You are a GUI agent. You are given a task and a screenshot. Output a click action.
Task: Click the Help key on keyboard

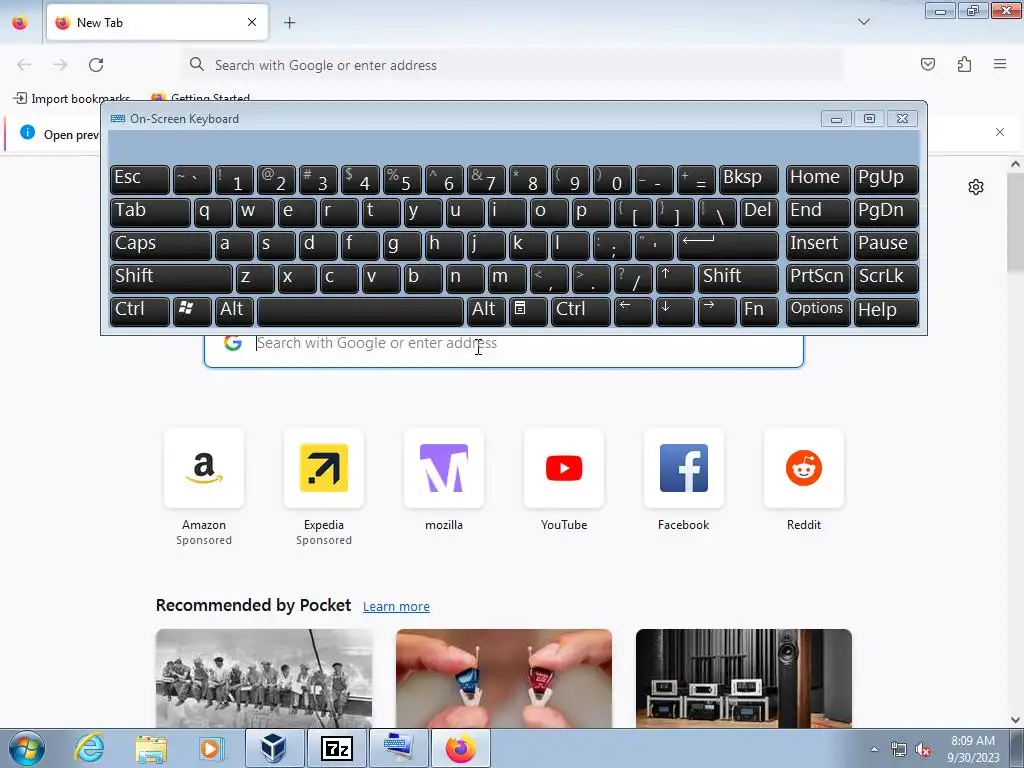(x=886, y=311)
